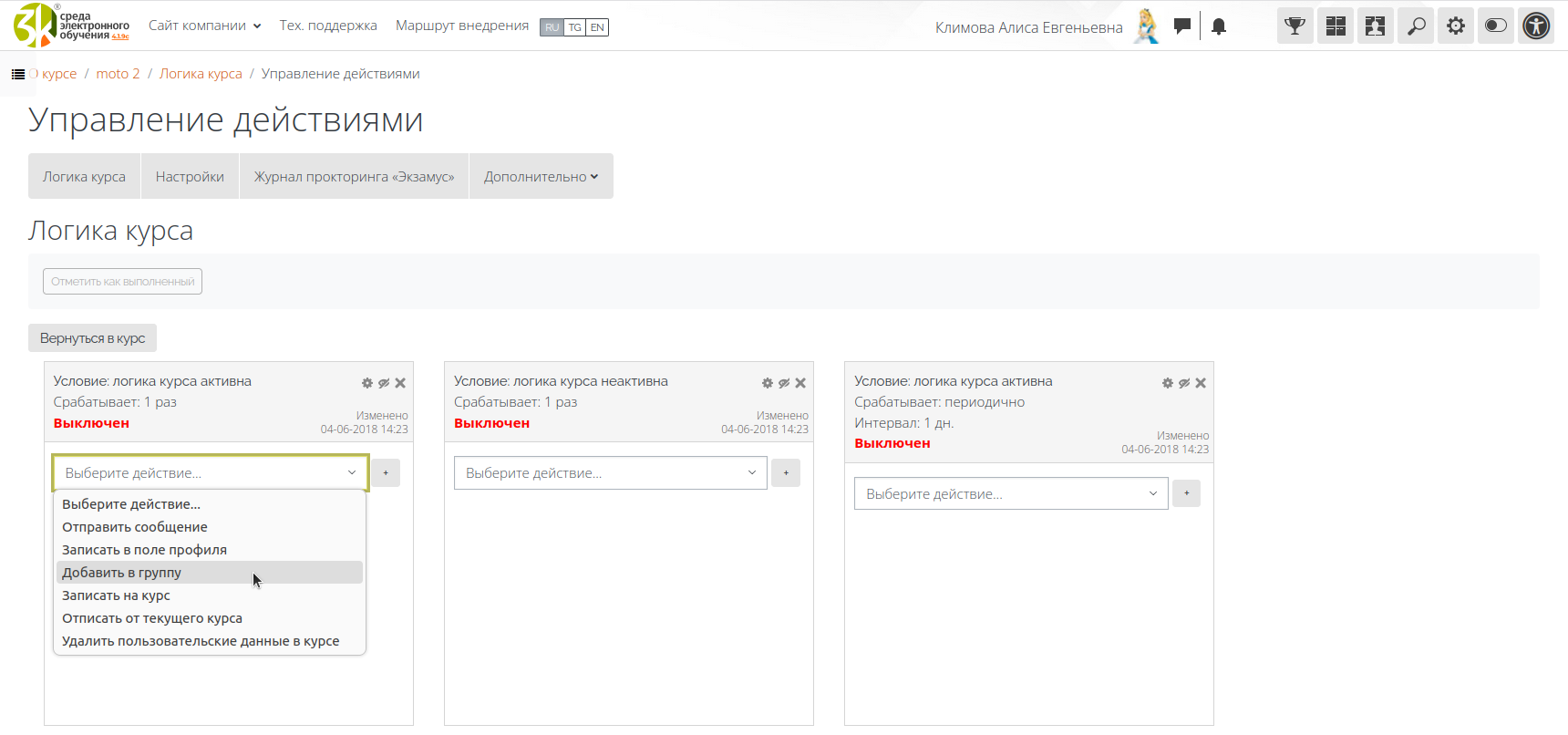Click the dashboard grid icon in header

point(1336,26)
